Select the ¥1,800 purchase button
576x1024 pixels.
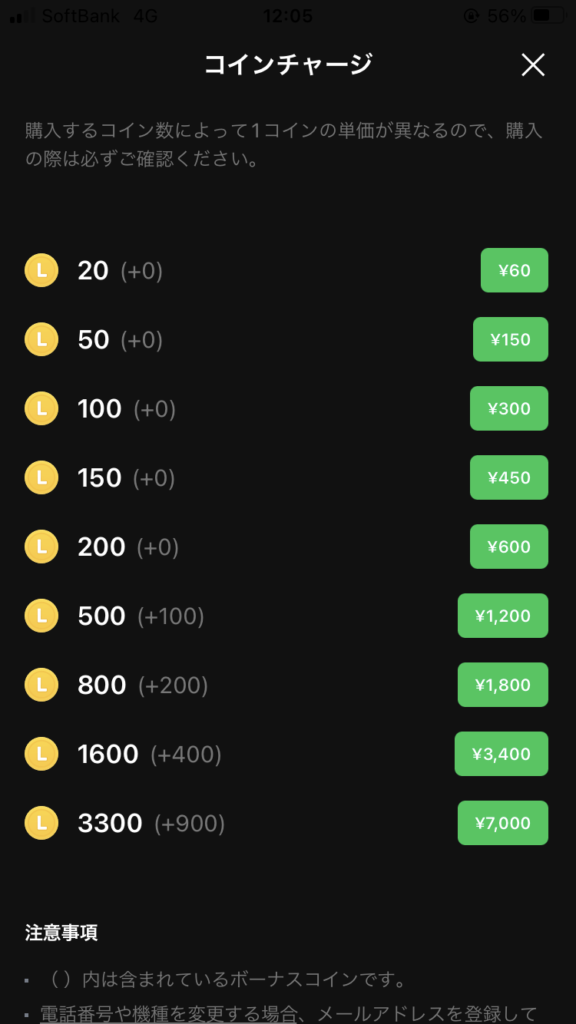point(503,685)
